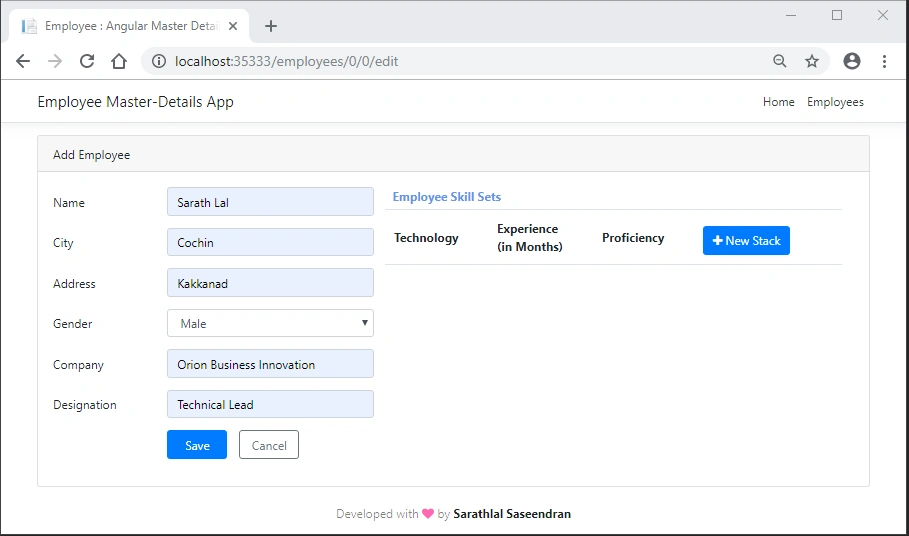The width and height of the screenshot is (909, 536).
Task: Click the Add Employee panel header
Action: tap(453, 154)
